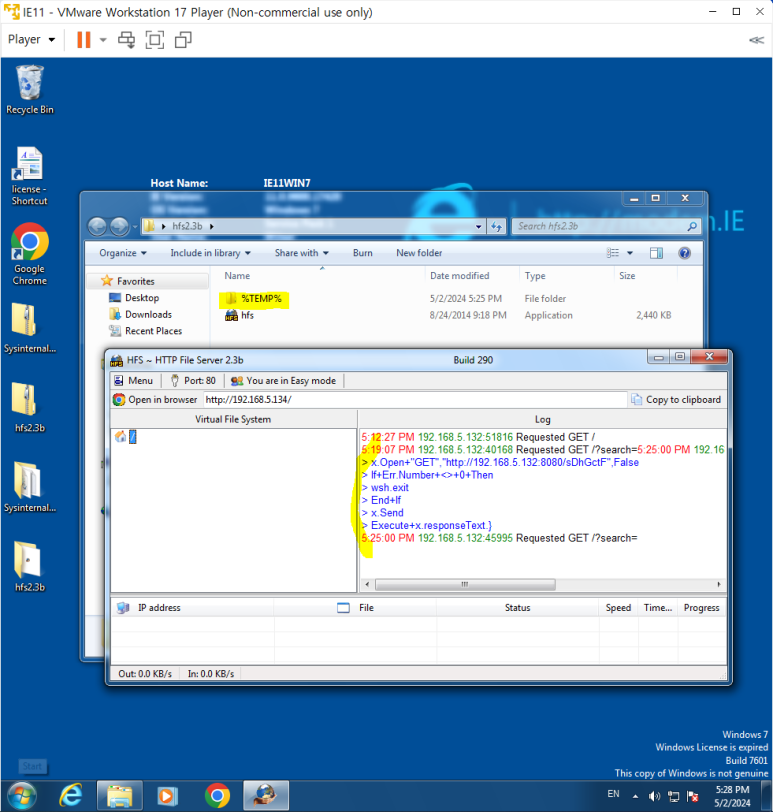Open recent locations dropdown in Explorer address bar

click(x=478, y=226)
